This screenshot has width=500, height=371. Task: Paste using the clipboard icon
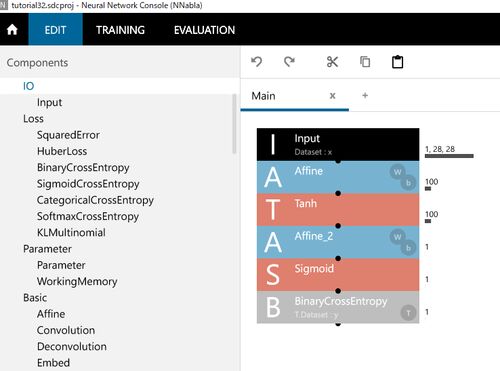(397, 62)
